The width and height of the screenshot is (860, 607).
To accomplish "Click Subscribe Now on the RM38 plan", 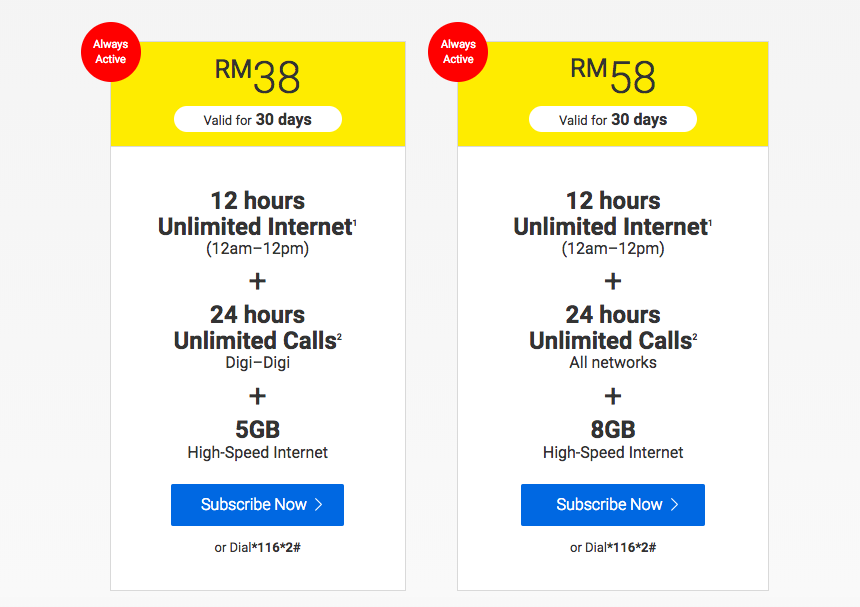I will coord(257,504).
